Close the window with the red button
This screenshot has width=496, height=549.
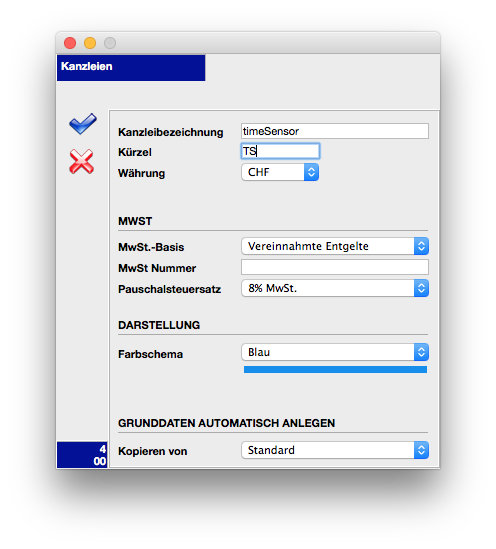point(70,43)
